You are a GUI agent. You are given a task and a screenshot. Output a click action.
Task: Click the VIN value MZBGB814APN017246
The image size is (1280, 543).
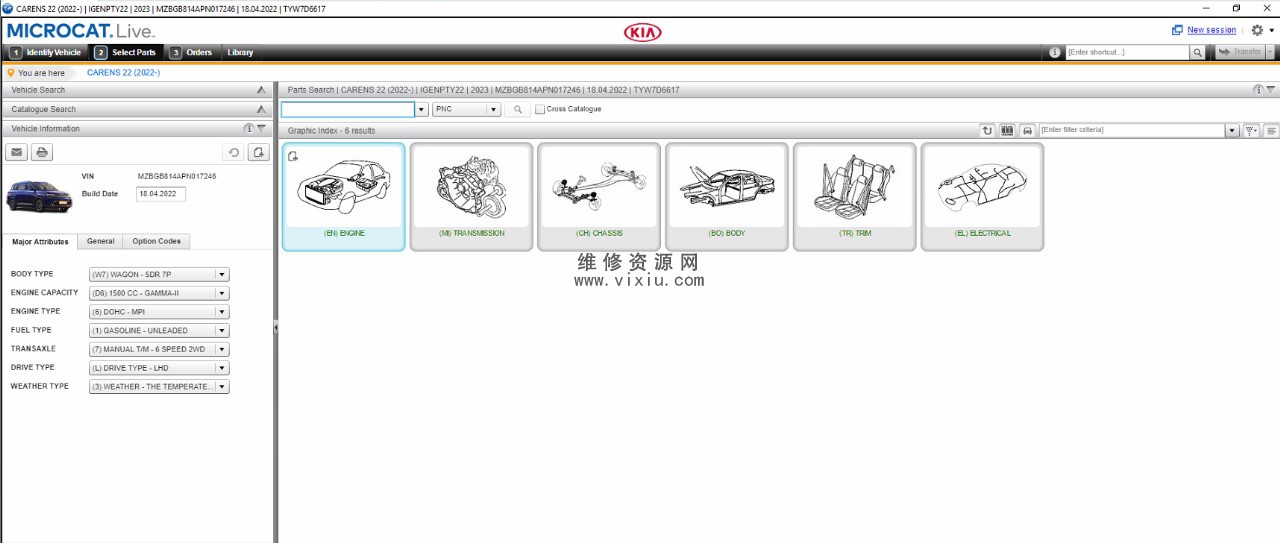tap(177, 176)
